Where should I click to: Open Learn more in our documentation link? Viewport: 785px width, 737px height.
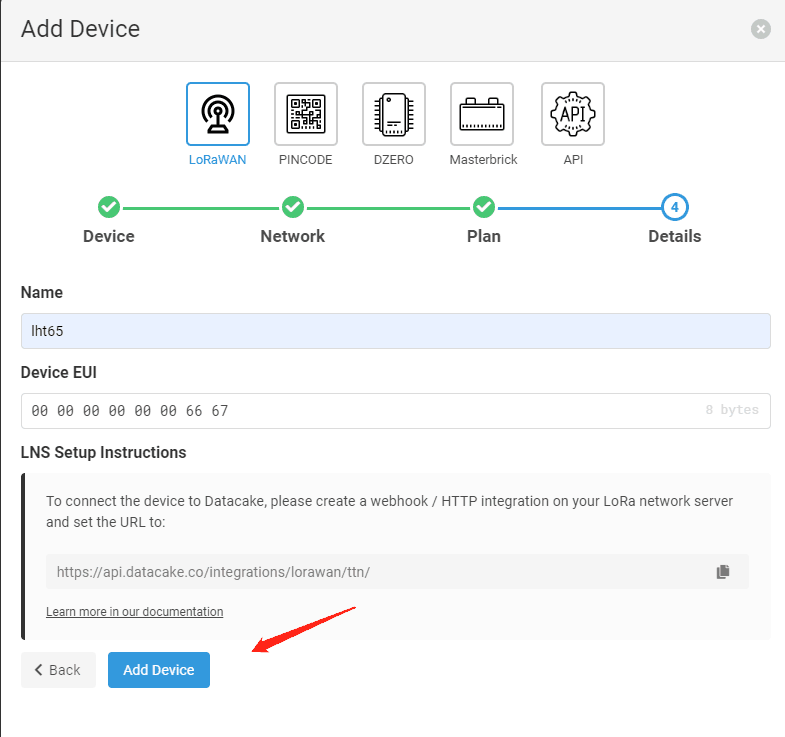135,612
